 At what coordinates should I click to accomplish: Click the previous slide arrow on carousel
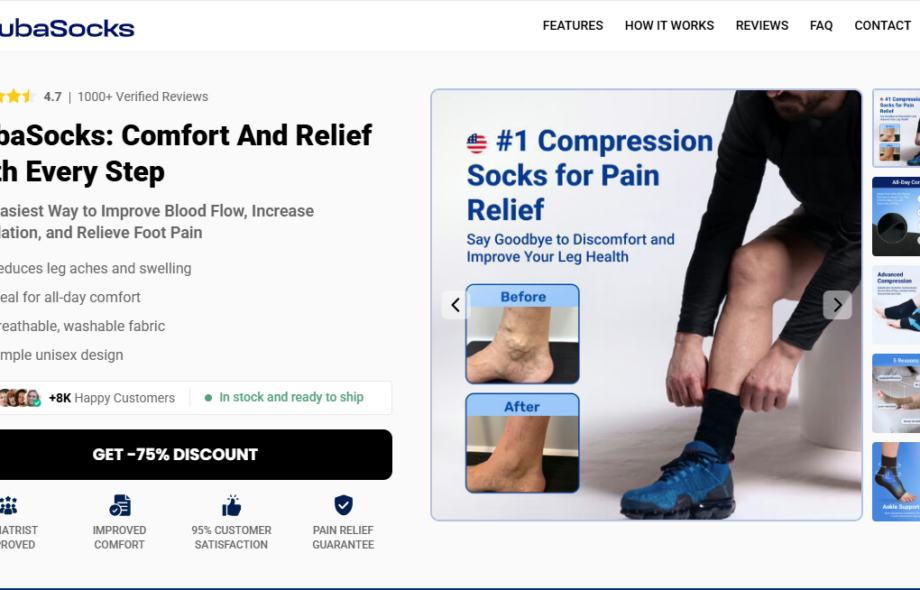point(455,305)
